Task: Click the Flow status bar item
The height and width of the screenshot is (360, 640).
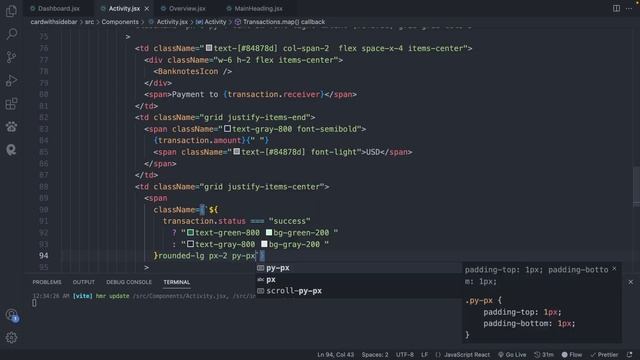Action: (x=572, y=355)
